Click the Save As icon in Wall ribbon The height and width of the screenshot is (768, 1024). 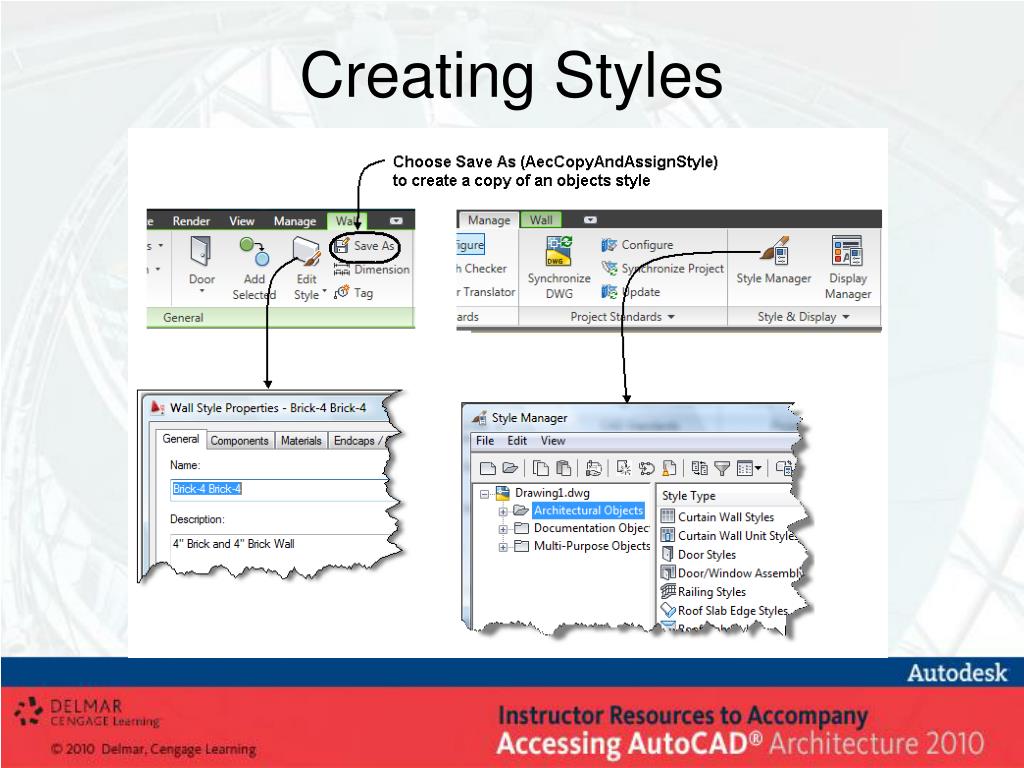coord(341,246)
